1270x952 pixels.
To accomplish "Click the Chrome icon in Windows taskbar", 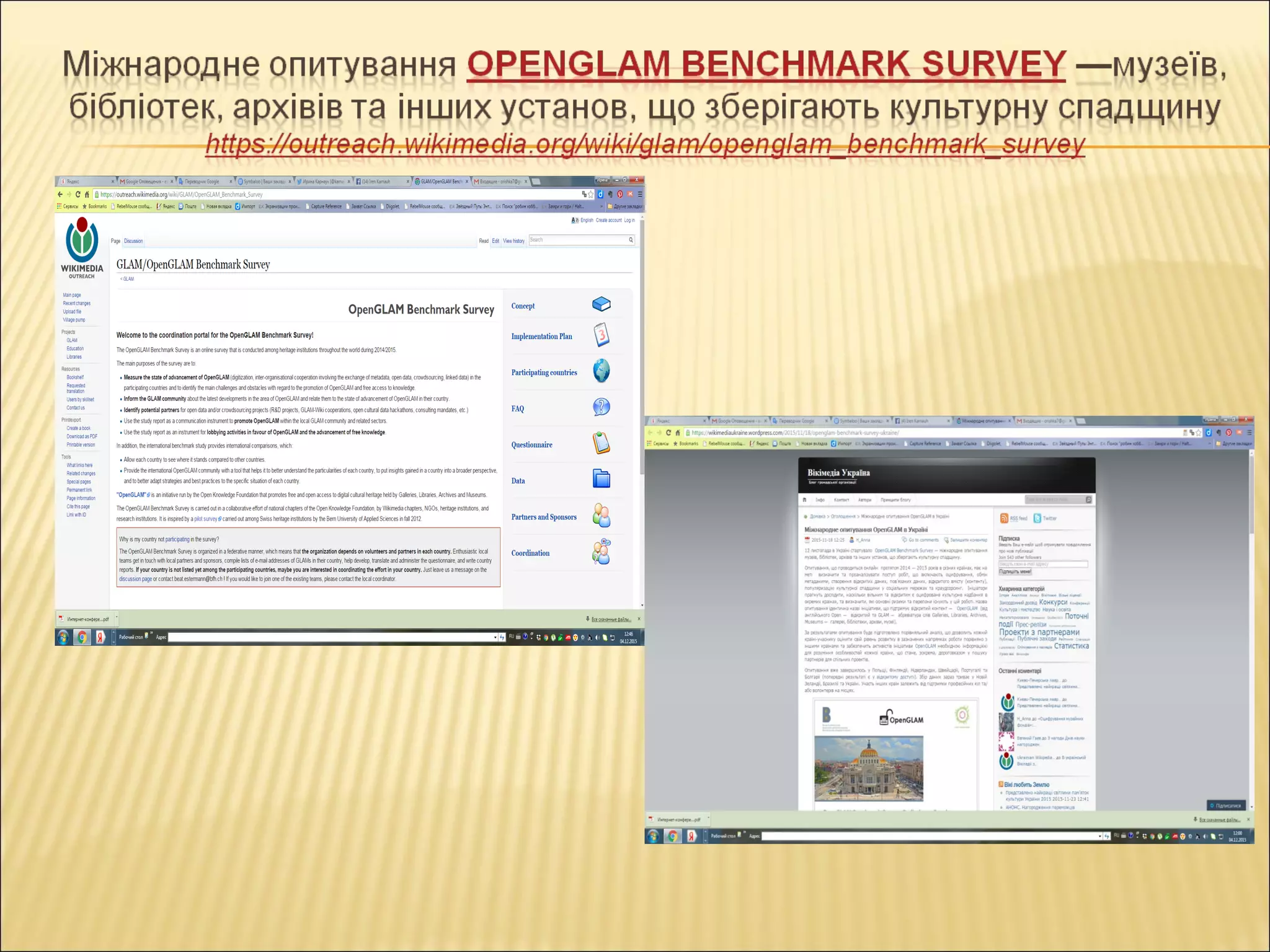I will pyautogui.click(x=81, y=637).
